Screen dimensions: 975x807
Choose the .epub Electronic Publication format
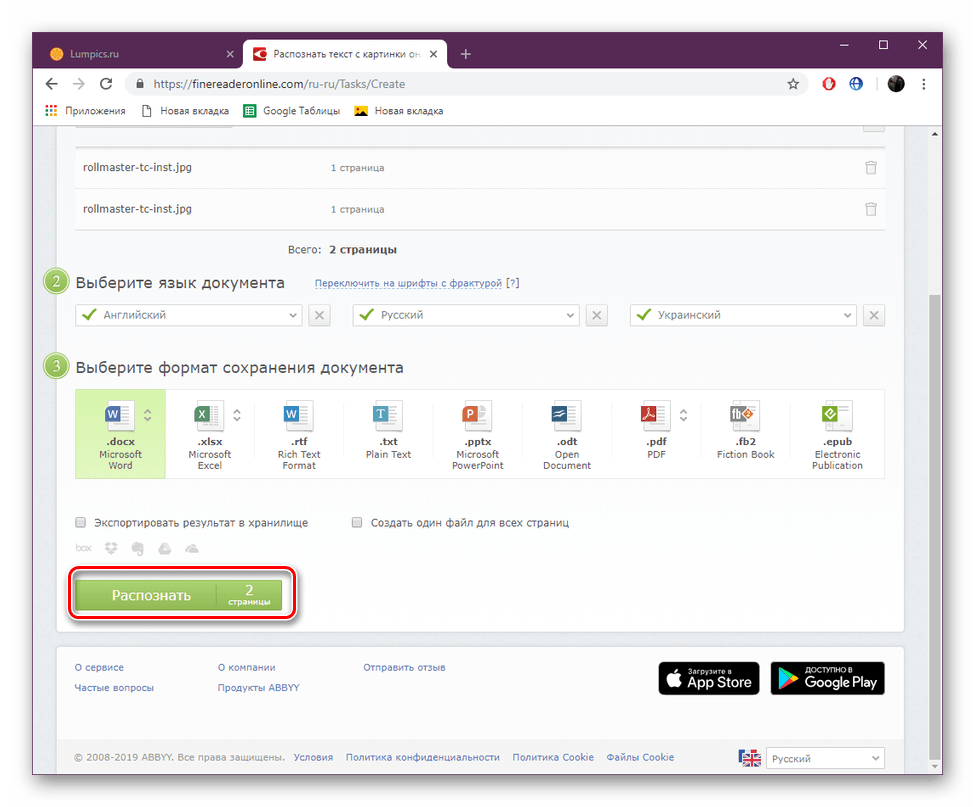click(837, 434)
